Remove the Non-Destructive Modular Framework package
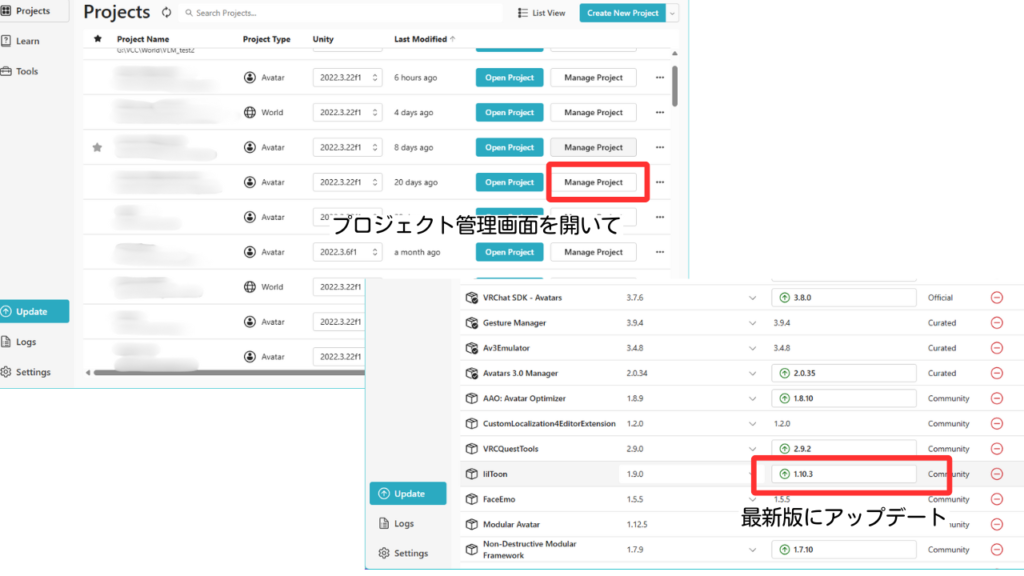The width and height of the screenshot is (1024, 576). click(x=997, y=550)
